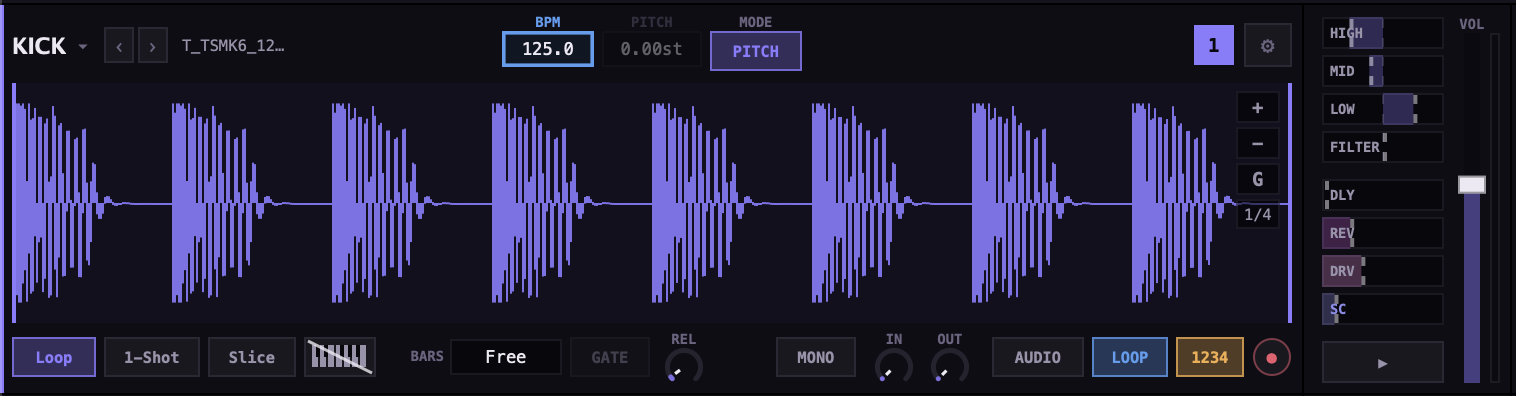Viewport: 1516px width, 396px height.
Task: Select Loop playback mode tab
Action: pos(54,357)
